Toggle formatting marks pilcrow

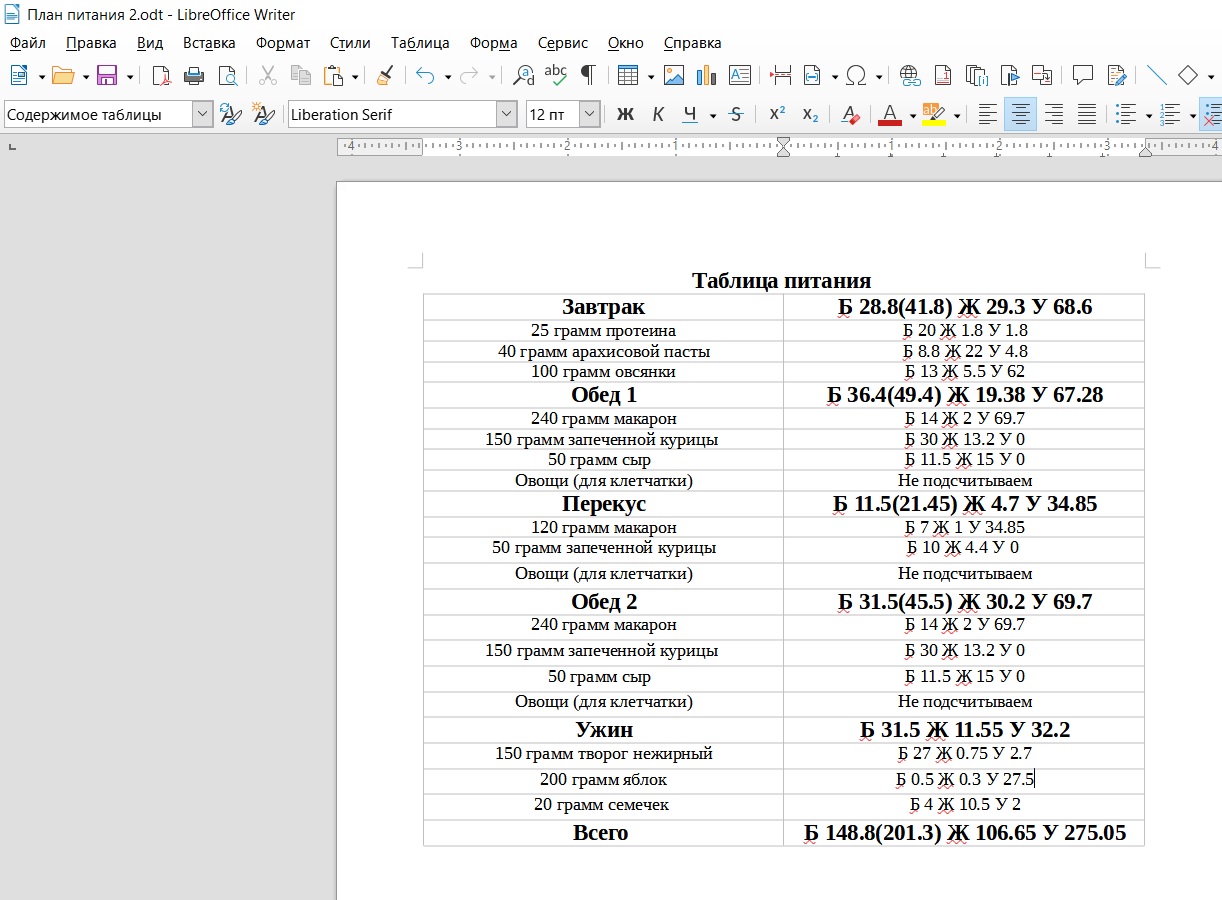[588, 75]
